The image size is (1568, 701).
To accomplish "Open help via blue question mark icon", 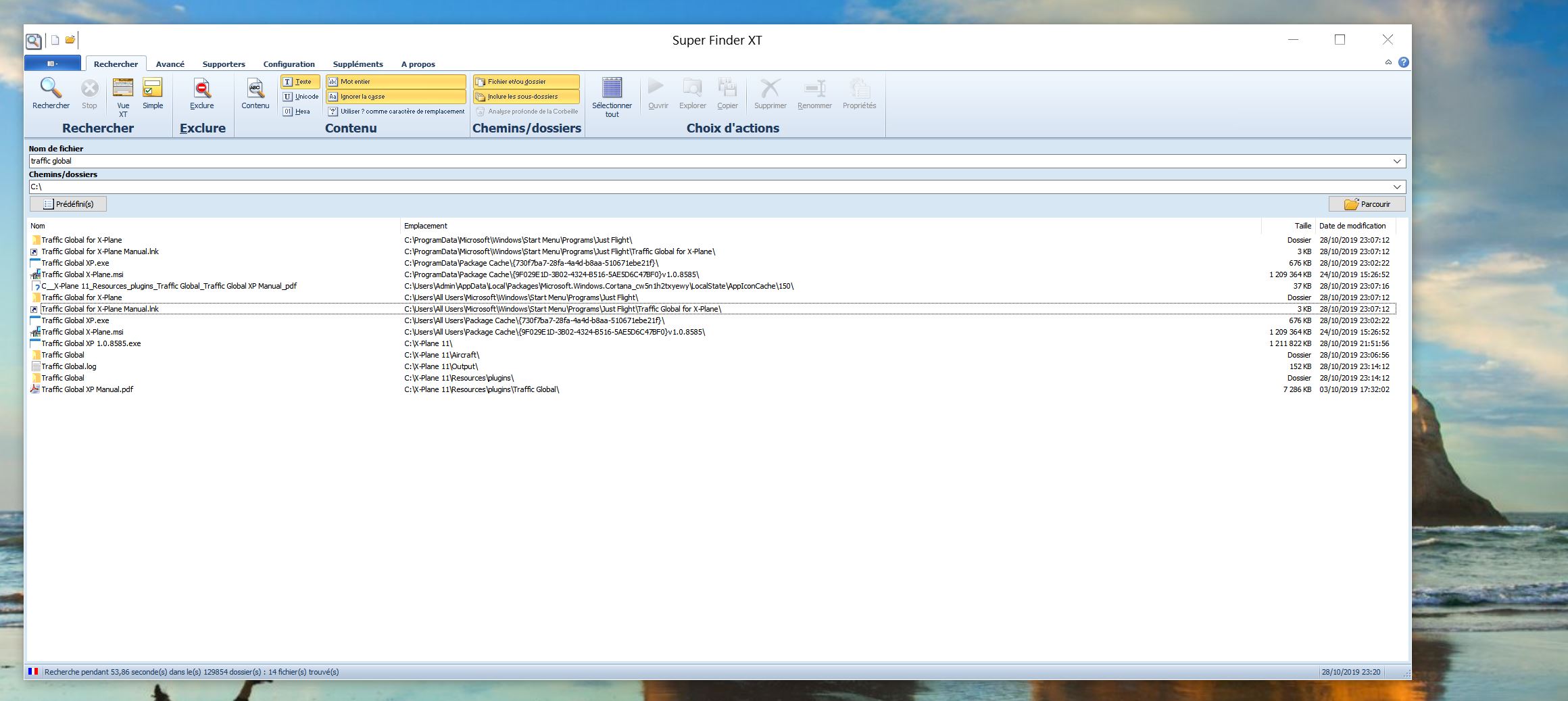I will [x=1404, y=62].
